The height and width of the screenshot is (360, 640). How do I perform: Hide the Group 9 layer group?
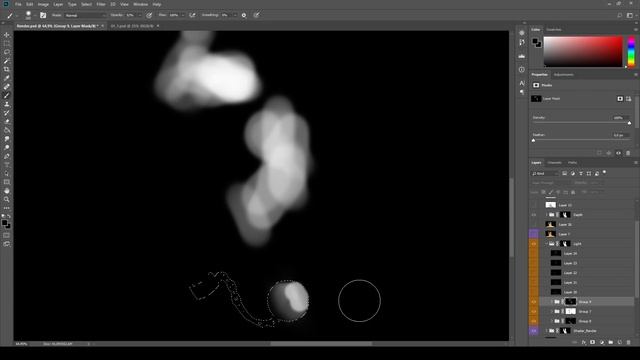pyautogui.click(x=534, y=302)
